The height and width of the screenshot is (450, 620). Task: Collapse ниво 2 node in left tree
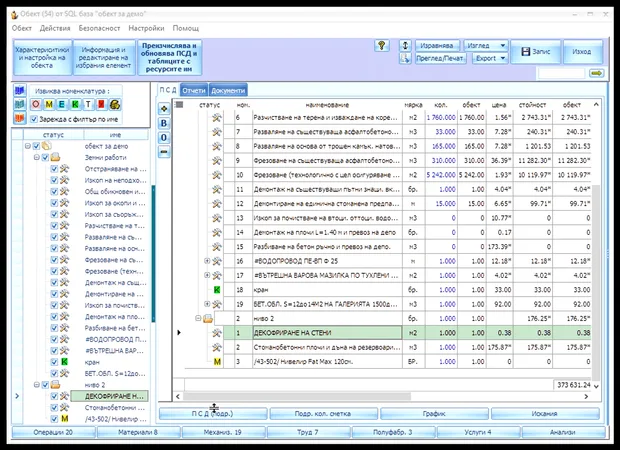tap(36, 385)
